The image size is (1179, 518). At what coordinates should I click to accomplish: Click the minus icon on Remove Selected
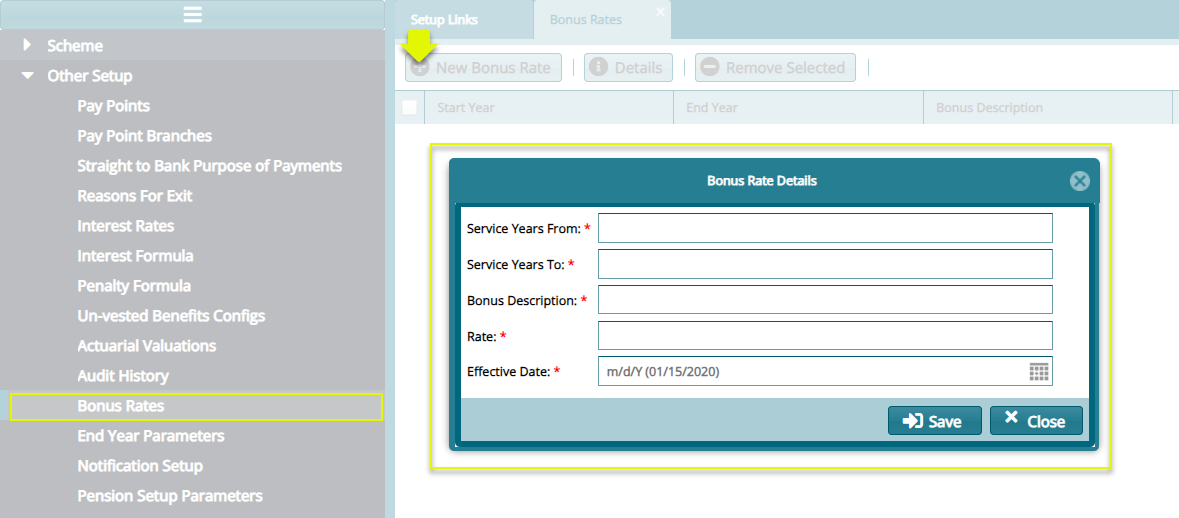(709, 68)
